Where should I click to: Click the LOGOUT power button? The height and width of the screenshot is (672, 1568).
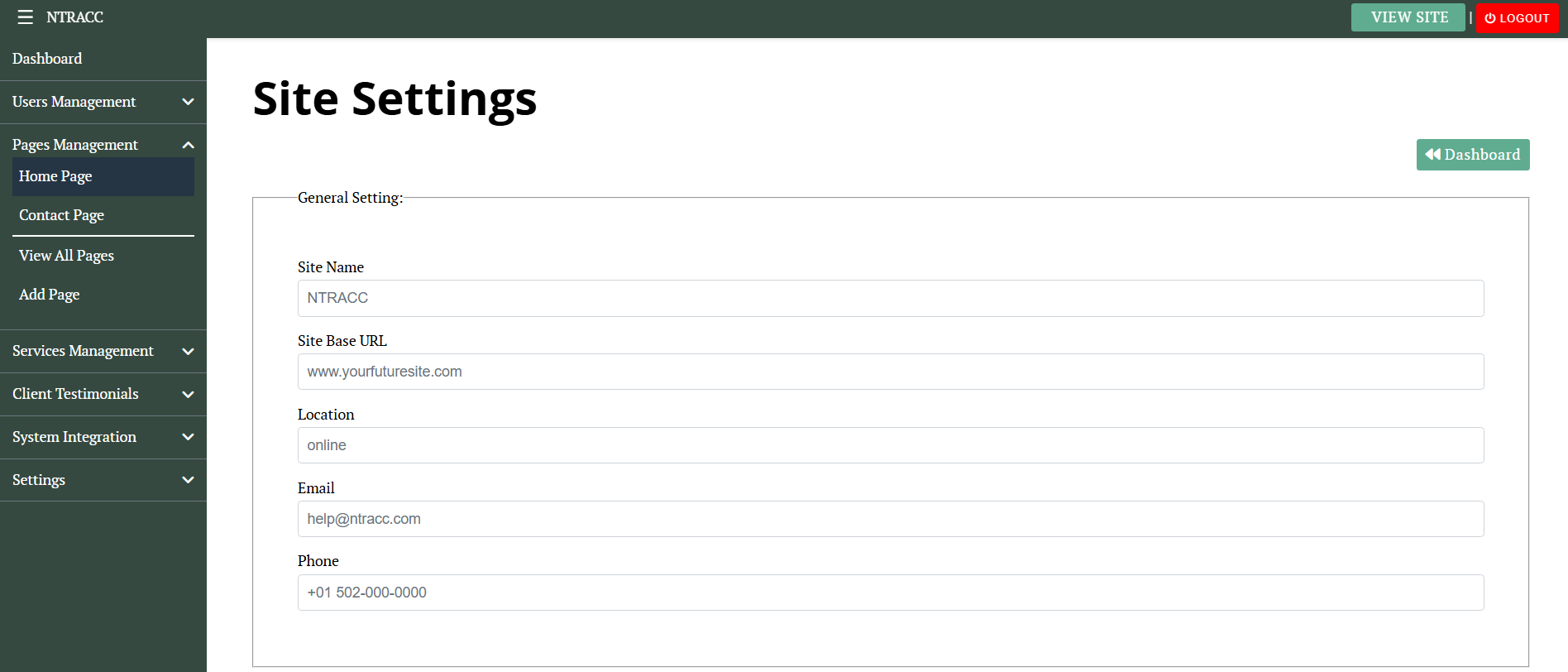pos(1517,18)
